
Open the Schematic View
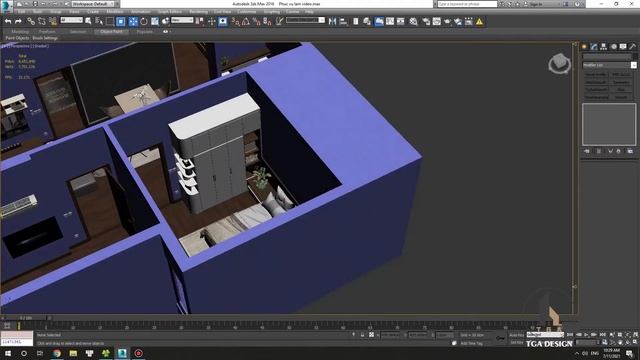click(400, 21)
